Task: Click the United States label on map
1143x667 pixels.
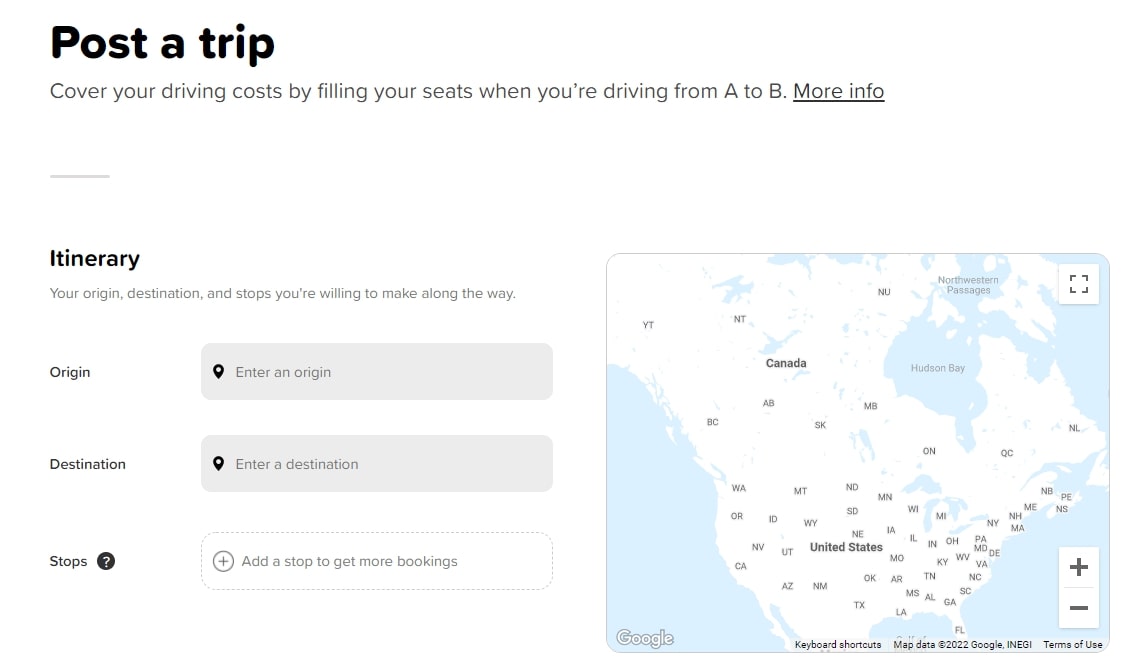Action: (846, 547)
